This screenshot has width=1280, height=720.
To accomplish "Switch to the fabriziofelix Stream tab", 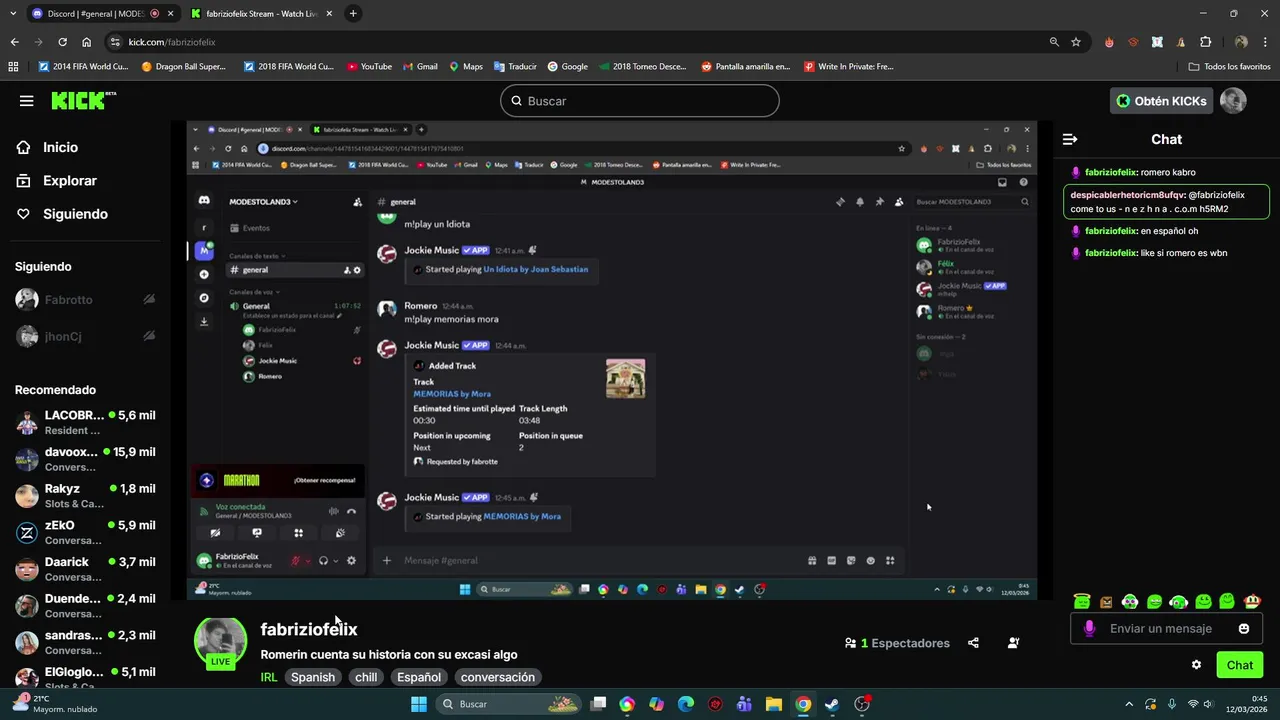I will pyautogui.click(x=262, y=14).
